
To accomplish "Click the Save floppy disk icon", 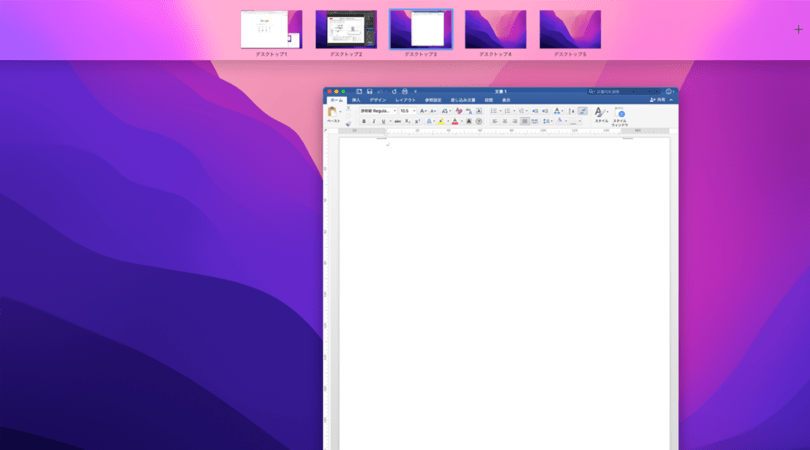I will click(x=369, y=91).
